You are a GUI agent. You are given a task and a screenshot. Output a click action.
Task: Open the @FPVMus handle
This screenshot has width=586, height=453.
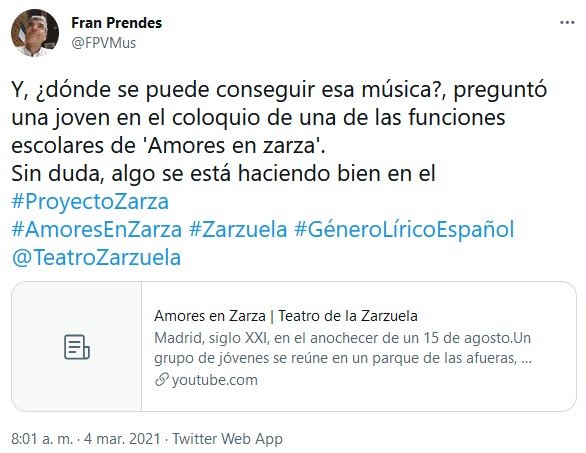pos(104,43)
